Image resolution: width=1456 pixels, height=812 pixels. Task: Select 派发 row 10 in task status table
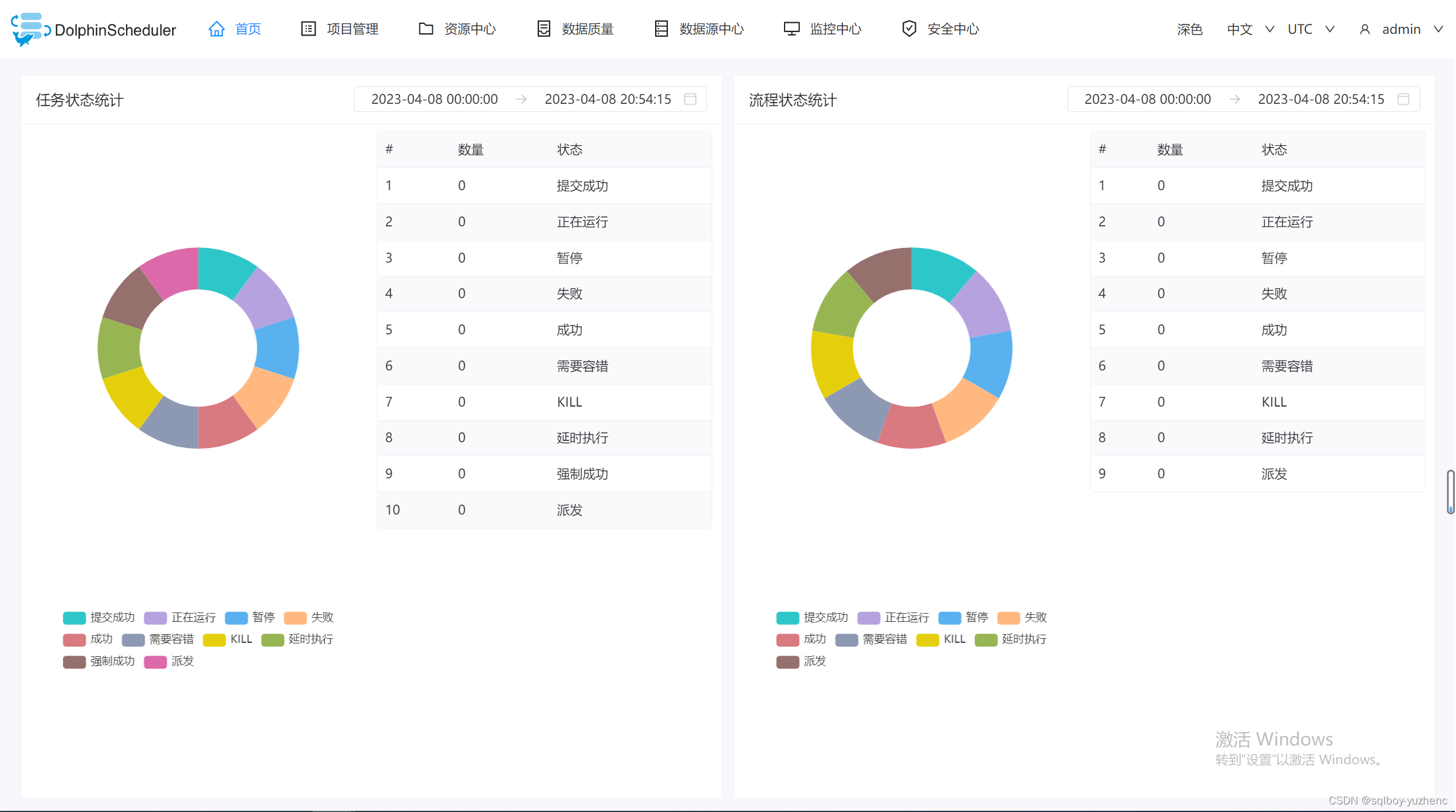click(544, 510)
